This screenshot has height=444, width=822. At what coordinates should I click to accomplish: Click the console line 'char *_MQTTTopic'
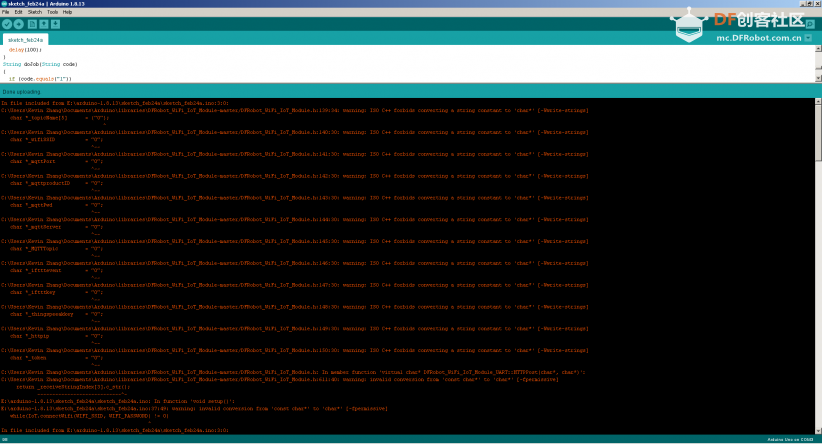pos(56,248)
